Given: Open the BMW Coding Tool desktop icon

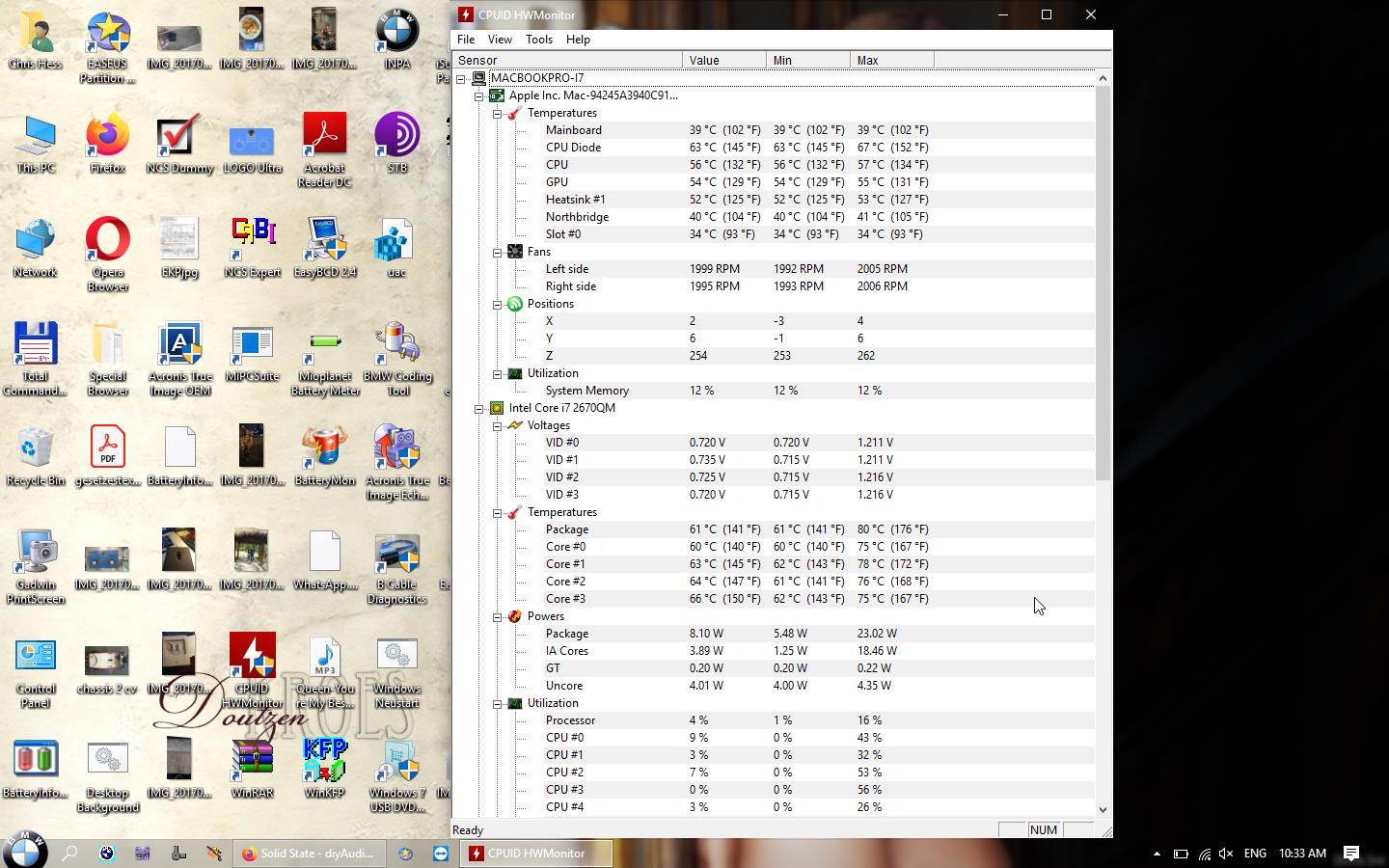Looking at the screenshot, I should pos(396,359).
